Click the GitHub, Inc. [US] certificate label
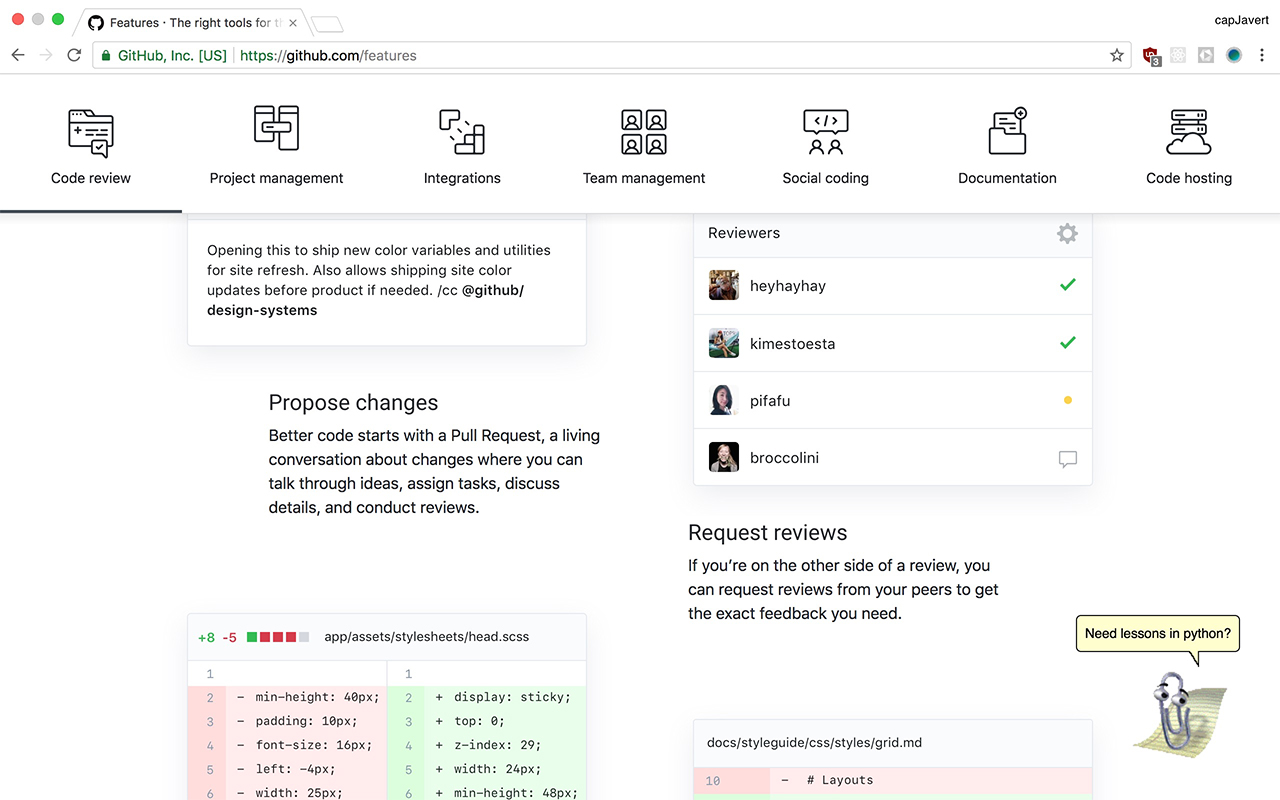 coord(172,55)
